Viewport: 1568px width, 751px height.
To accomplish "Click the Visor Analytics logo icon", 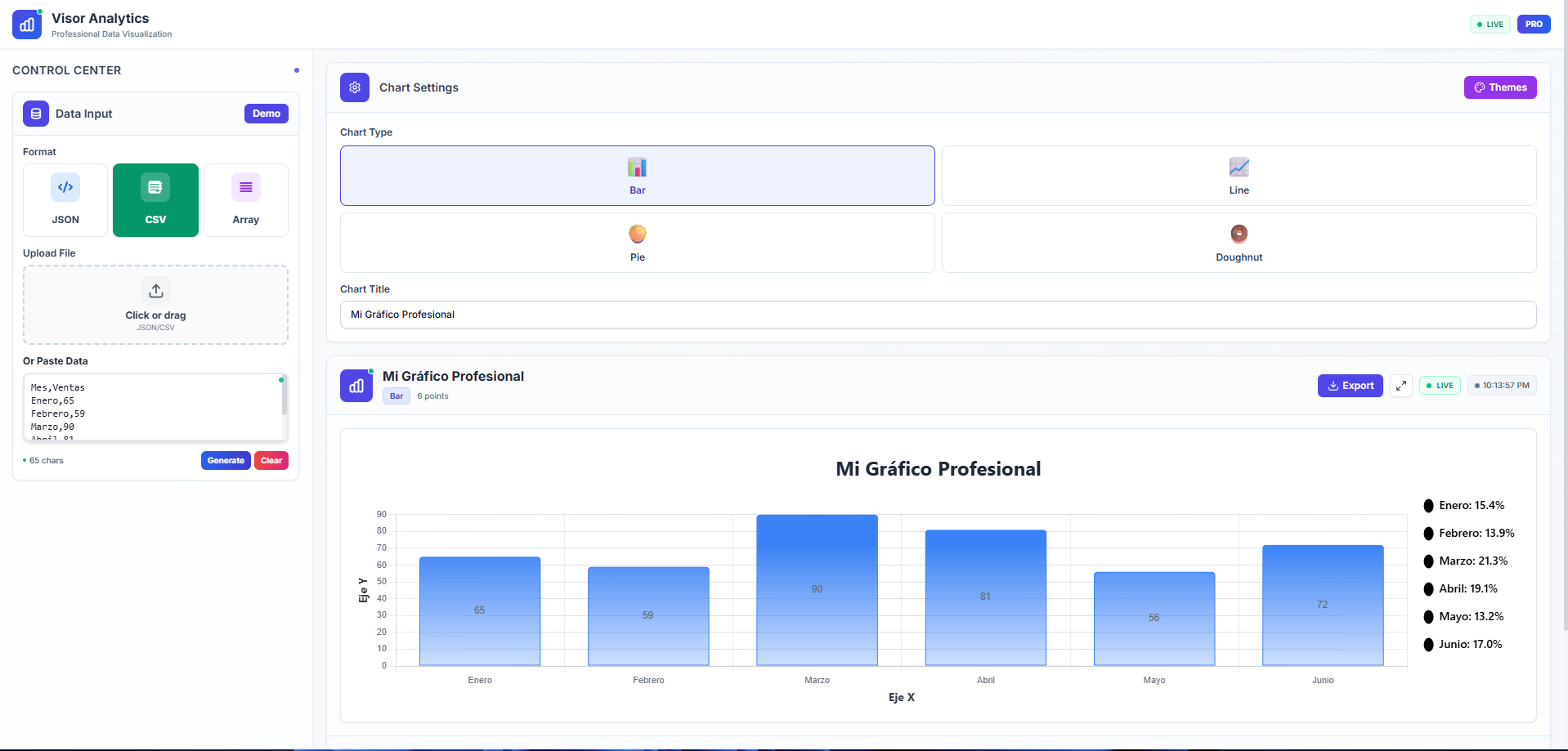I will 27,25.
